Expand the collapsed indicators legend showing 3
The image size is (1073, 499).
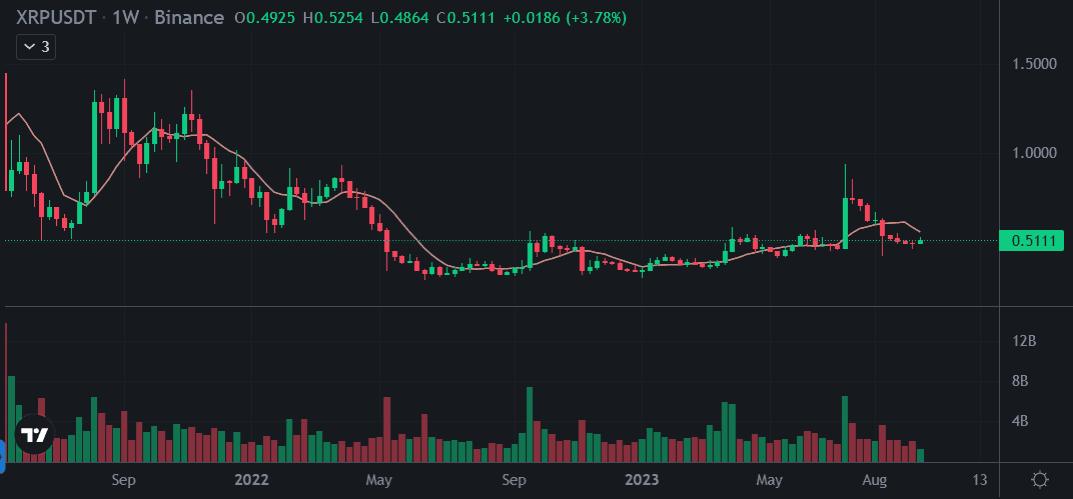coord(38,46)
